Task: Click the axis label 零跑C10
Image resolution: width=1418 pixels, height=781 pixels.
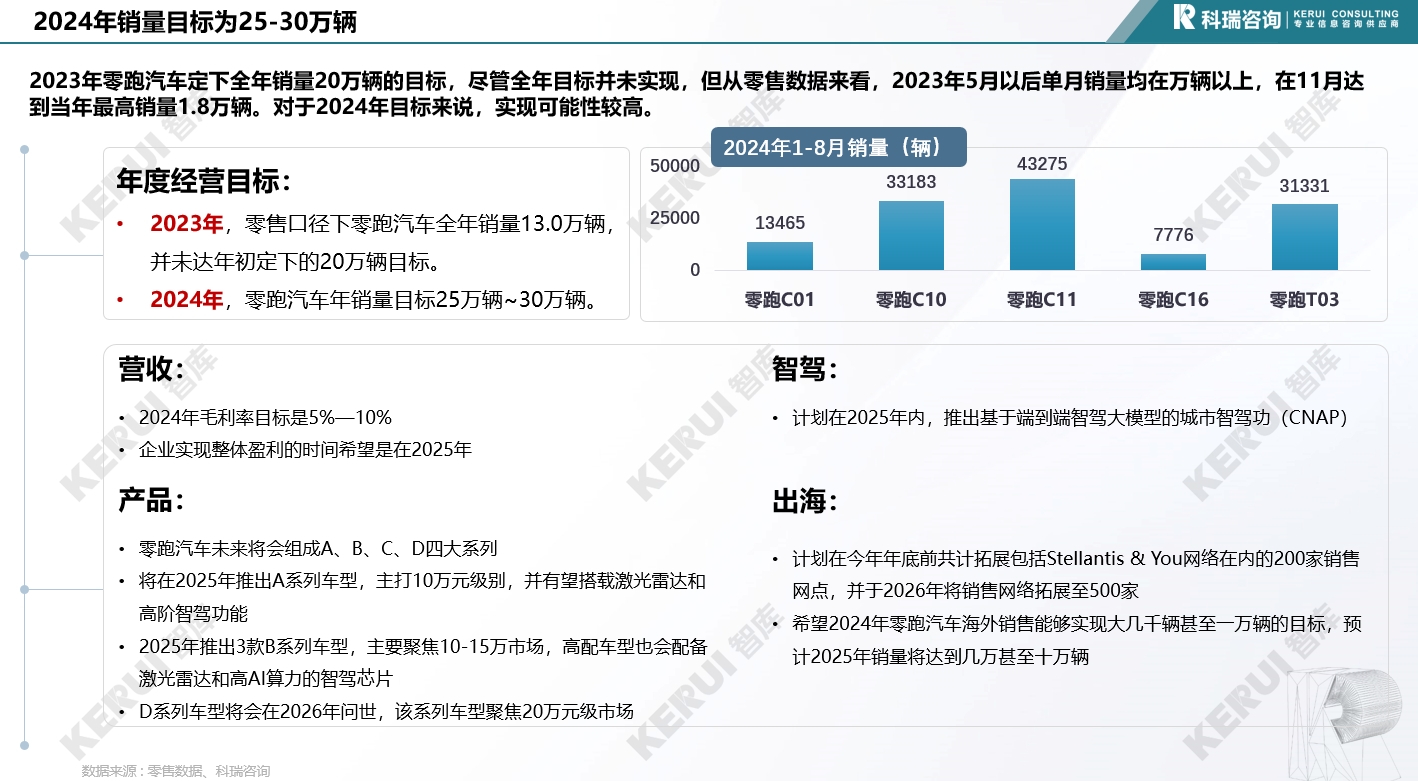Action: (x=911, y=300)
